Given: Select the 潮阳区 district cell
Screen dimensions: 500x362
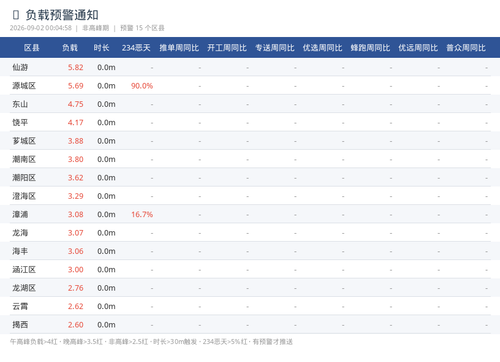Looking at the screenshot, I should pos(24,178).
